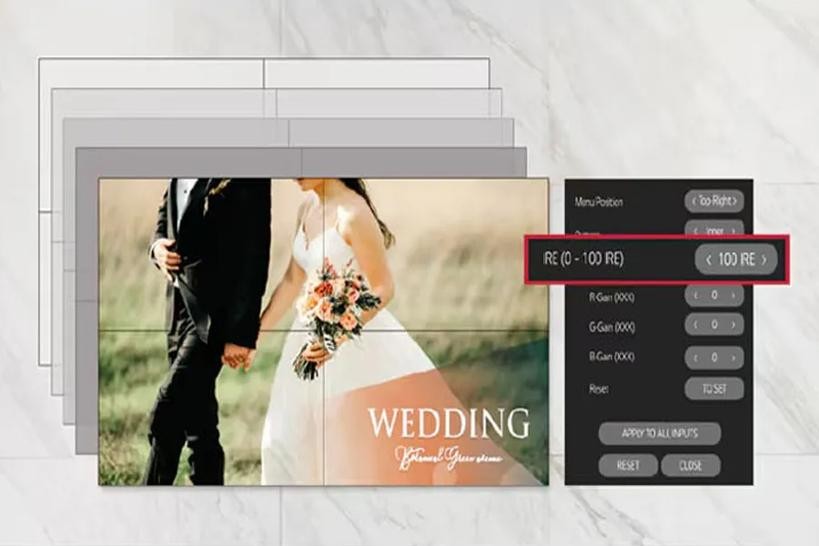Click left arrow of Menu Position selector
The image size is (819, 546).
pos(693,201)
